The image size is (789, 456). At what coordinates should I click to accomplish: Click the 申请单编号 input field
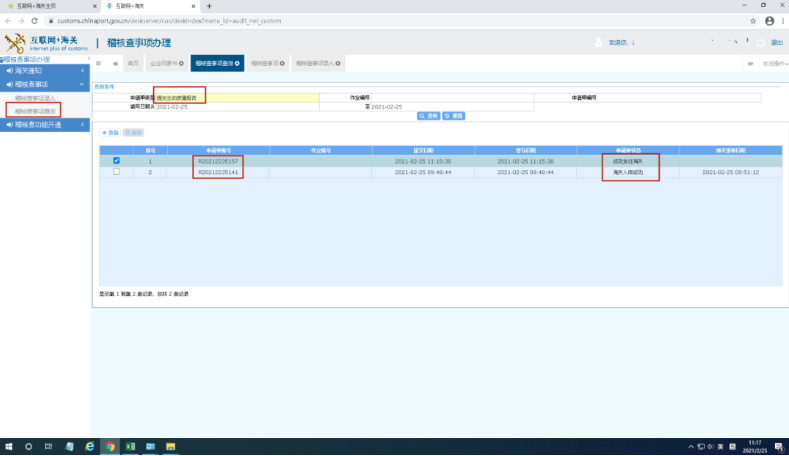pyautogui.click(x=679, y=98)
